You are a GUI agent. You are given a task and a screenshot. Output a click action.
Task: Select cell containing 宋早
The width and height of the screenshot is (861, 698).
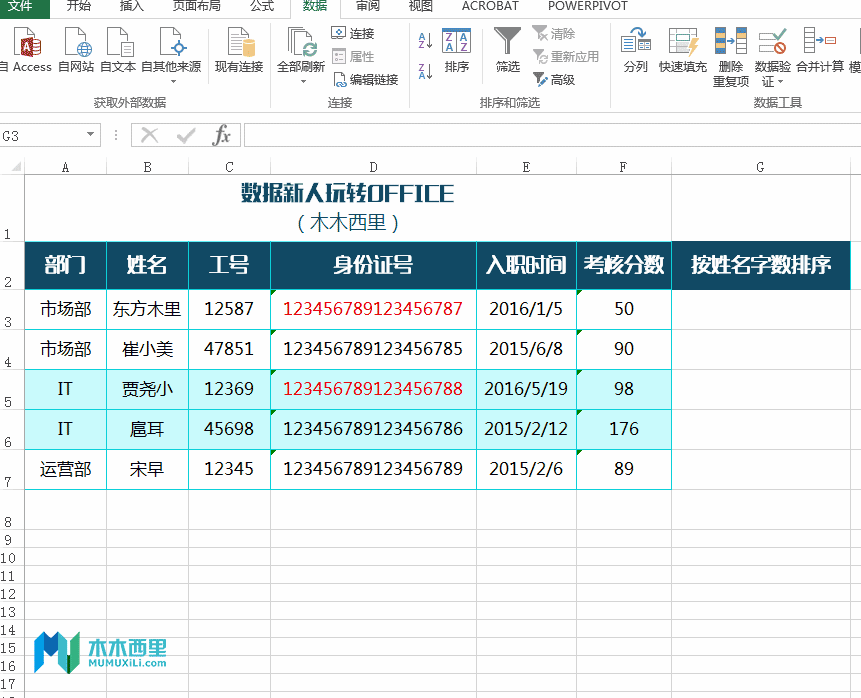(x=147, y=470)
